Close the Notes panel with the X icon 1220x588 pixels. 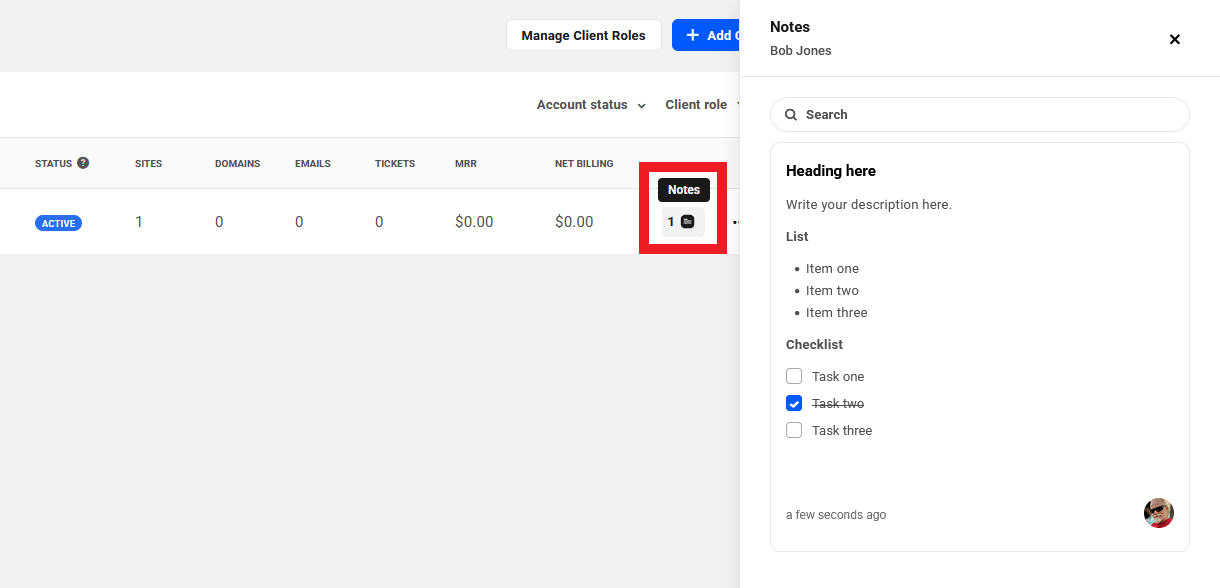pos(1175,39)
